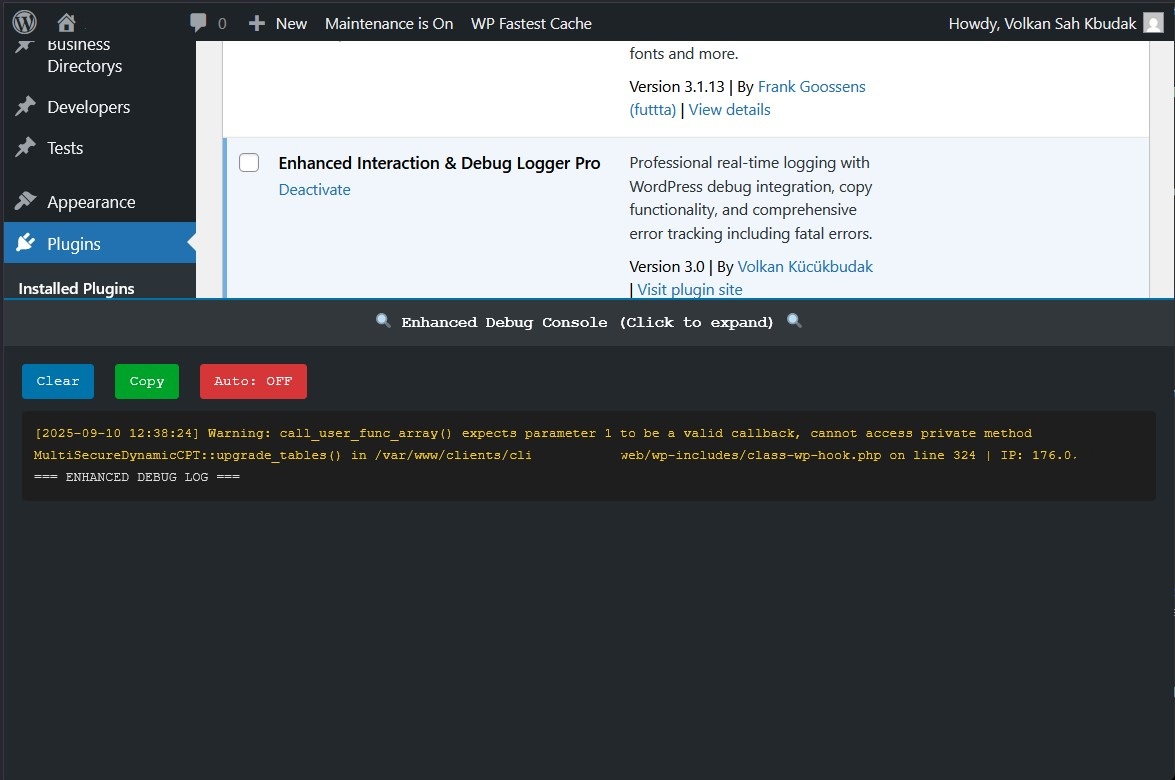Click the Developers pin icon
This screenshot has height=780, width=1175.
point(25,106)
